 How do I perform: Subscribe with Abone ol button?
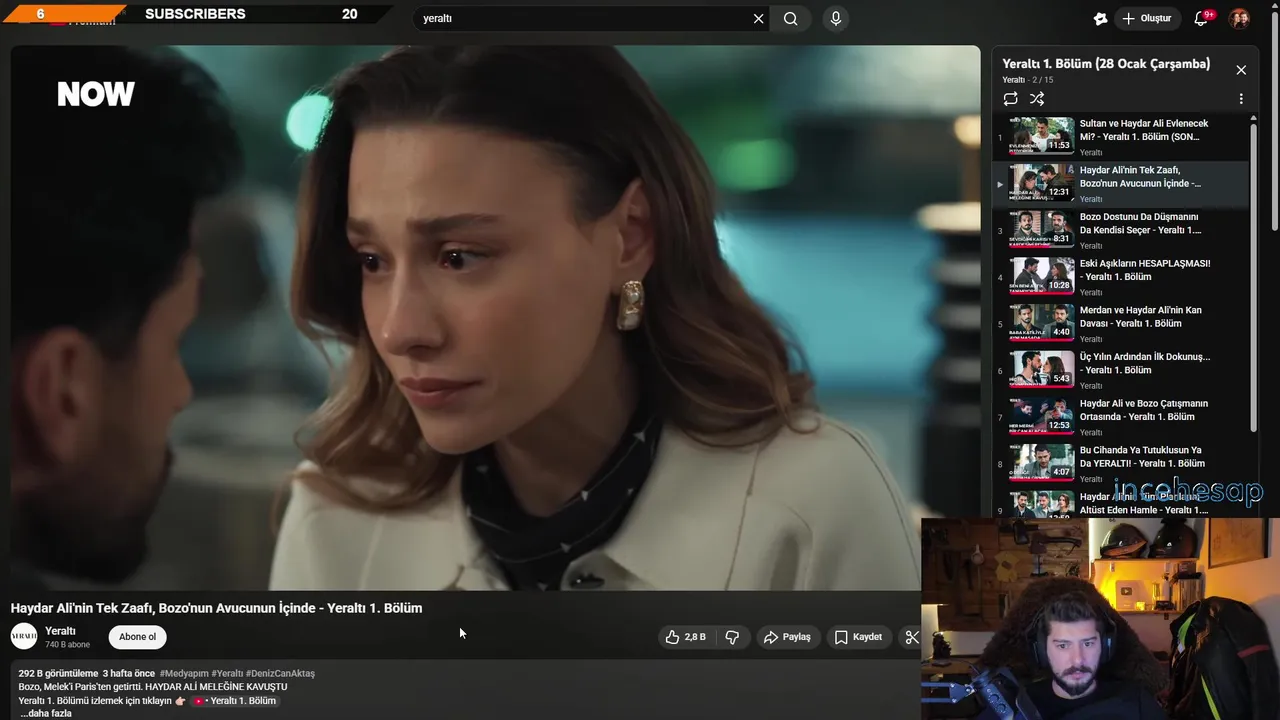[x=138, y=637]
